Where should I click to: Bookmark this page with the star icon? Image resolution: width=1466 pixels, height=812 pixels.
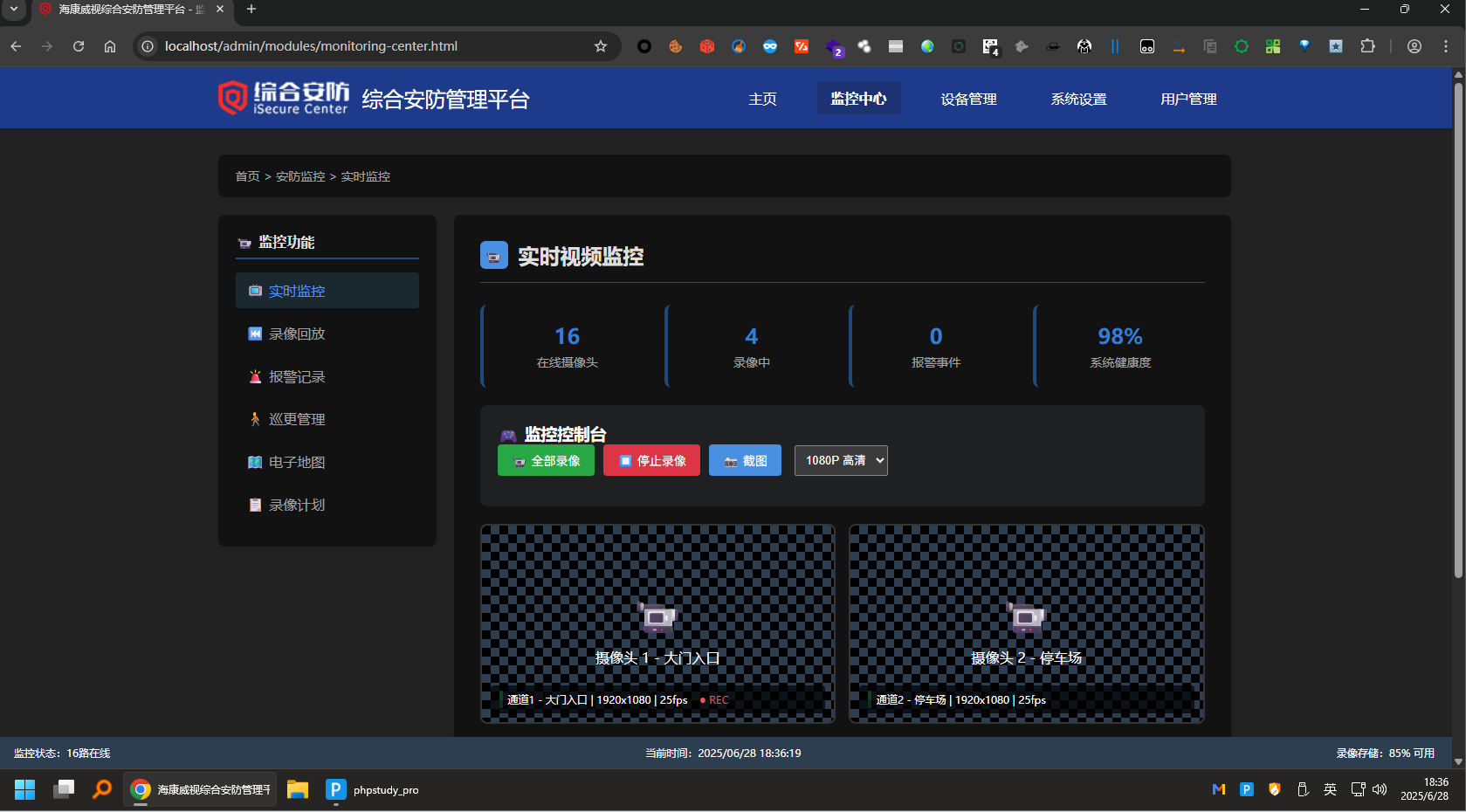601,46
